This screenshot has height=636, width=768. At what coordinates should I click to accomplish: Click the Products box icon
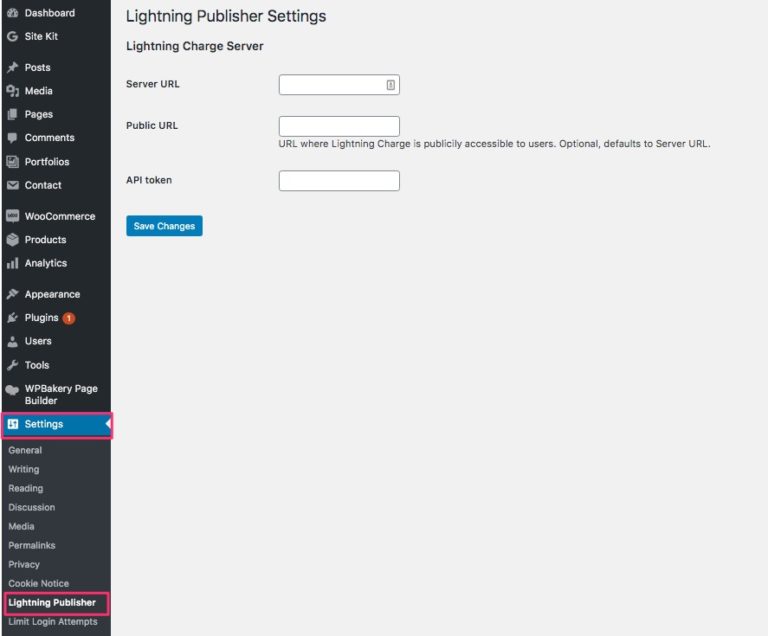13,240
